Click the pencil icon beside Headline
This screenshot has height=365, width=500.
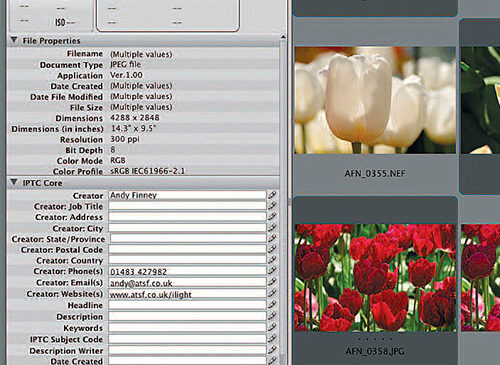272,305
